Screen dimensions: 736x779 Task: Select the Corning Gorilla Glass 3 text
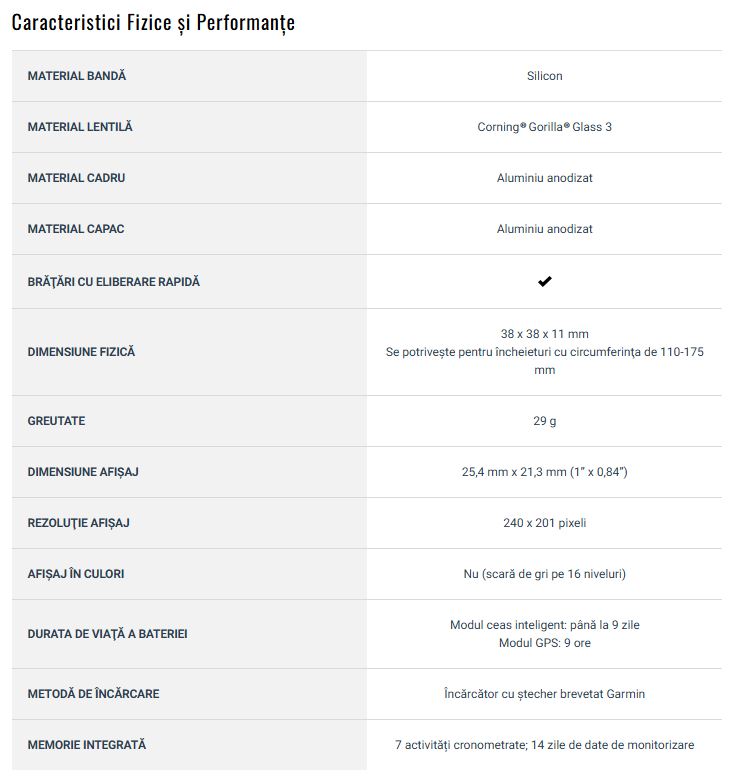click(544, 127)
